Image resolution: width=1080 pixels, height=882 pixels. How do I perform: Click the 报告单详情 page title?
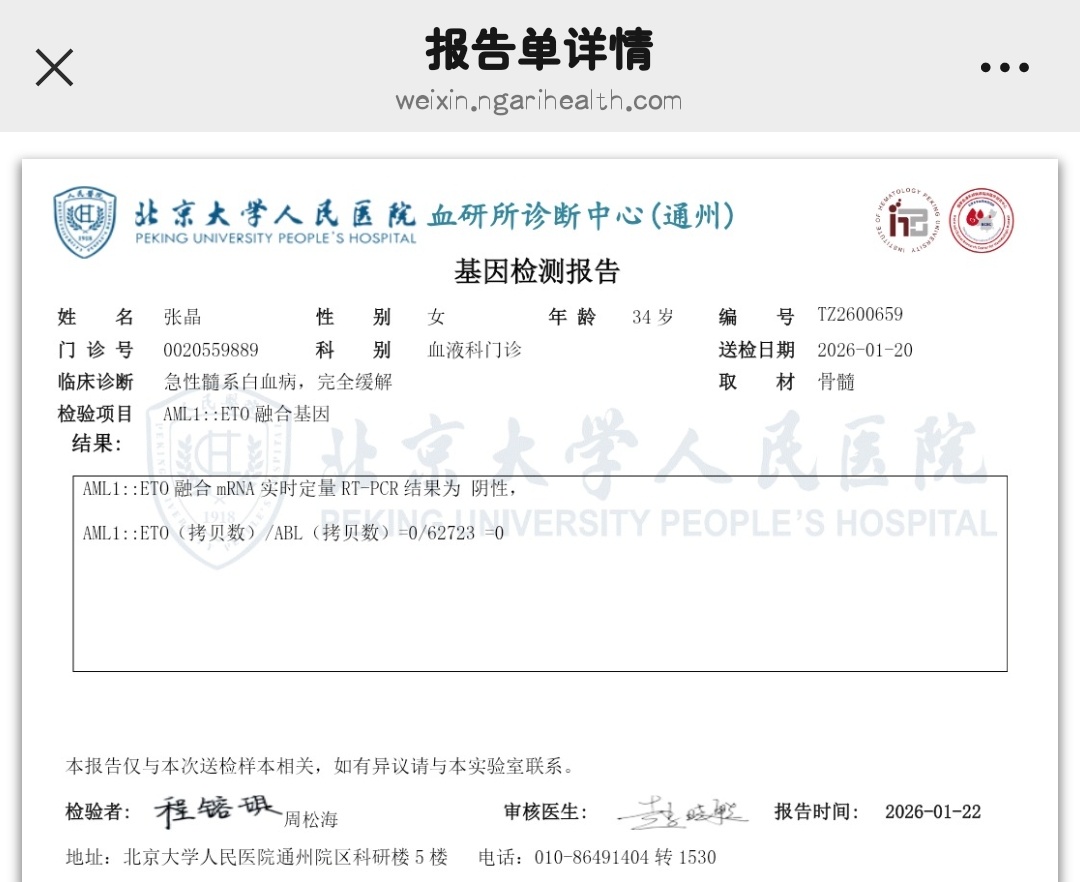[x=539, y=50]
